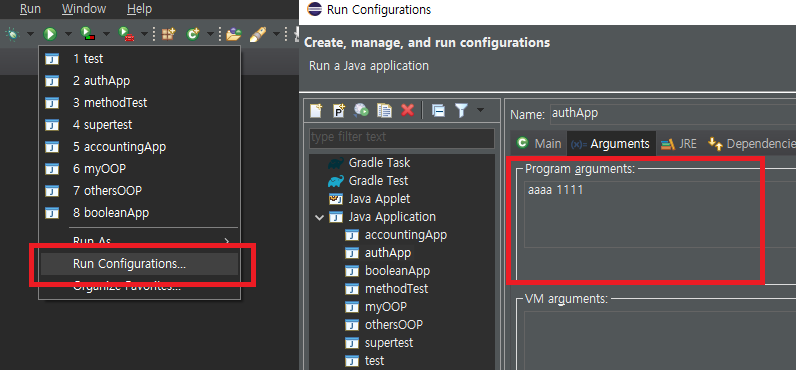Click the VM arguments text area
Image resolution: width=796 pixels, height=370 pixels.
click(x=660, y=340)
